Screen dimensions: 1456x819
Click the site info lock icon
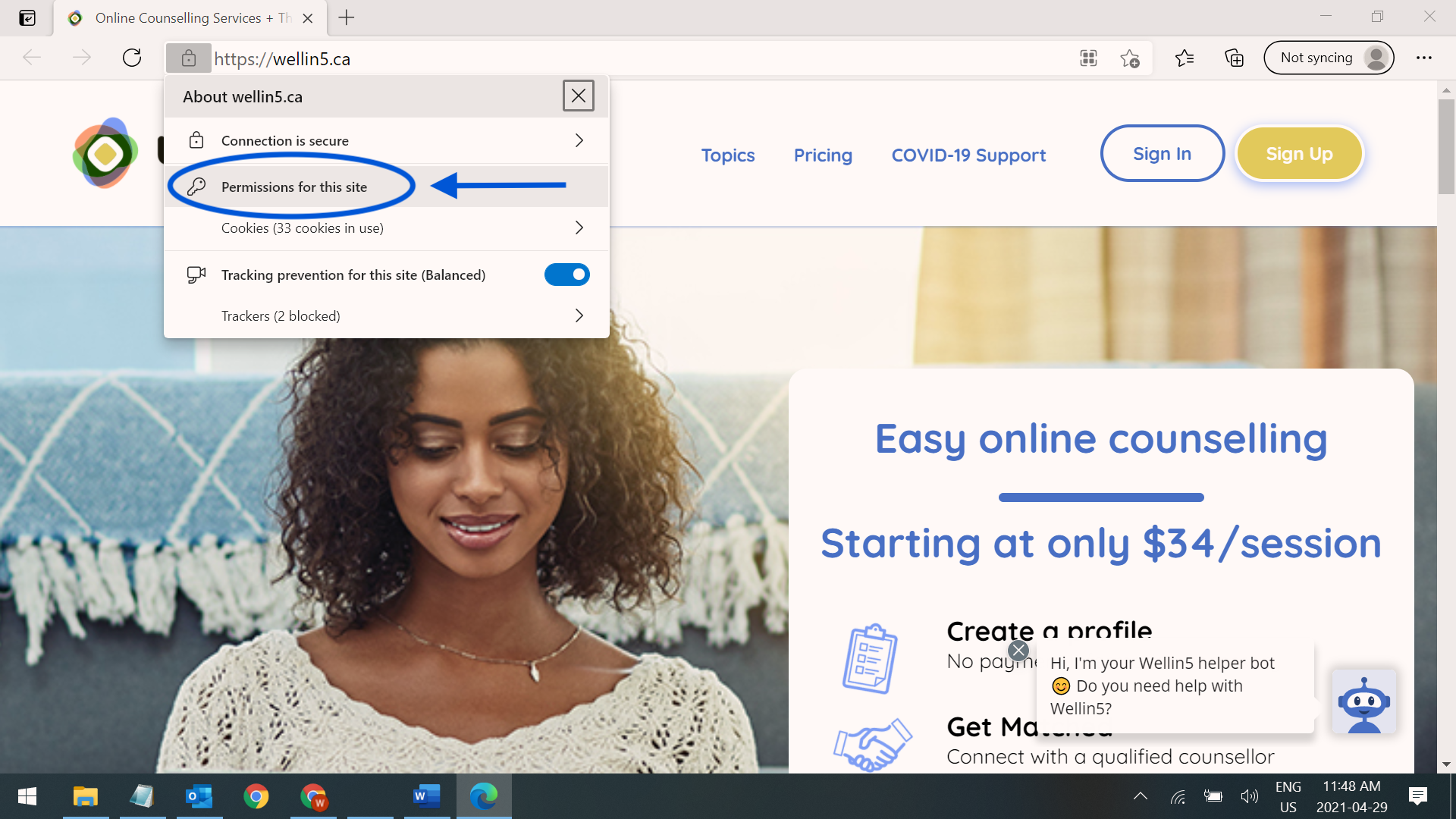[x=188, y=58]
